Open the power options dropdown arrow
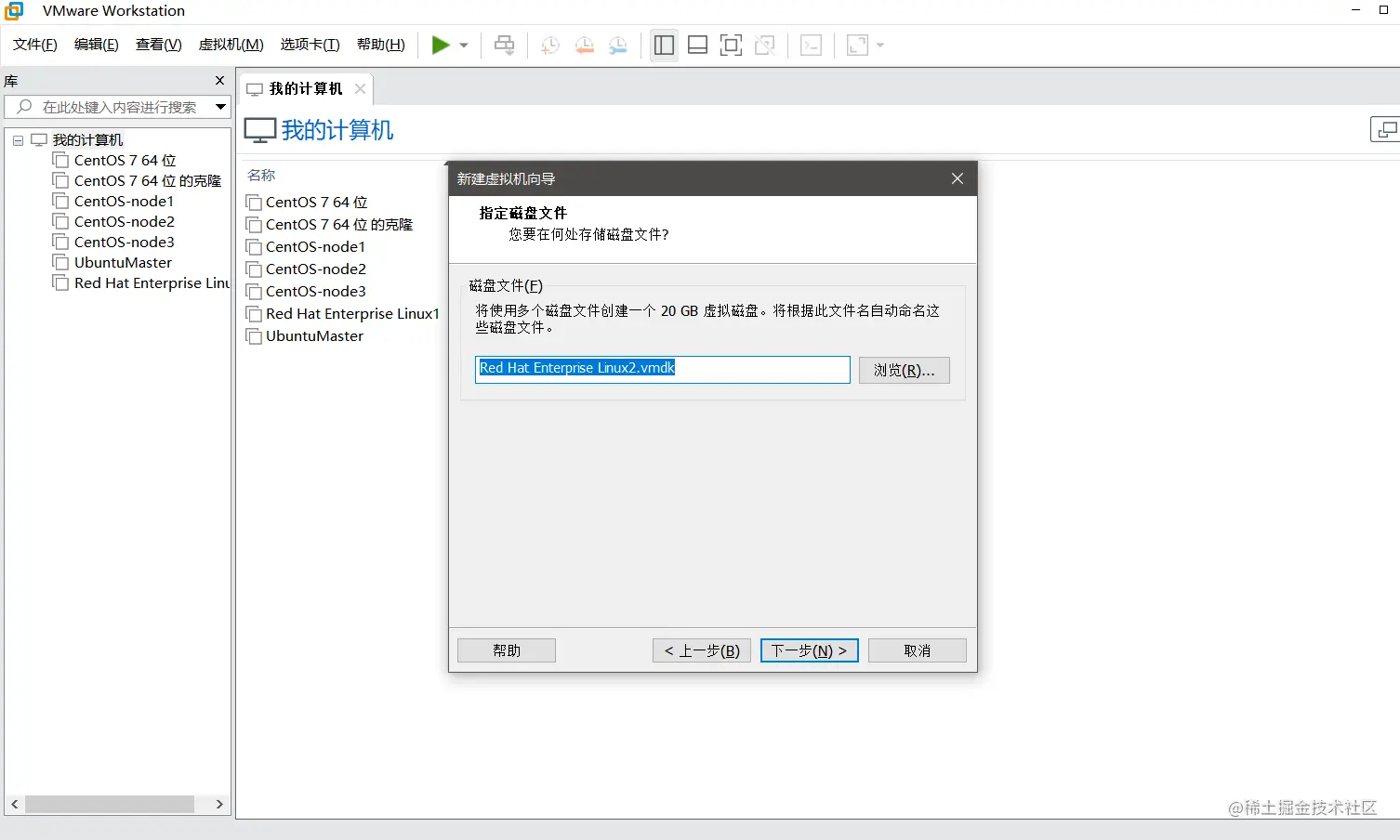1400x840 pixels. tap(464, 45)
